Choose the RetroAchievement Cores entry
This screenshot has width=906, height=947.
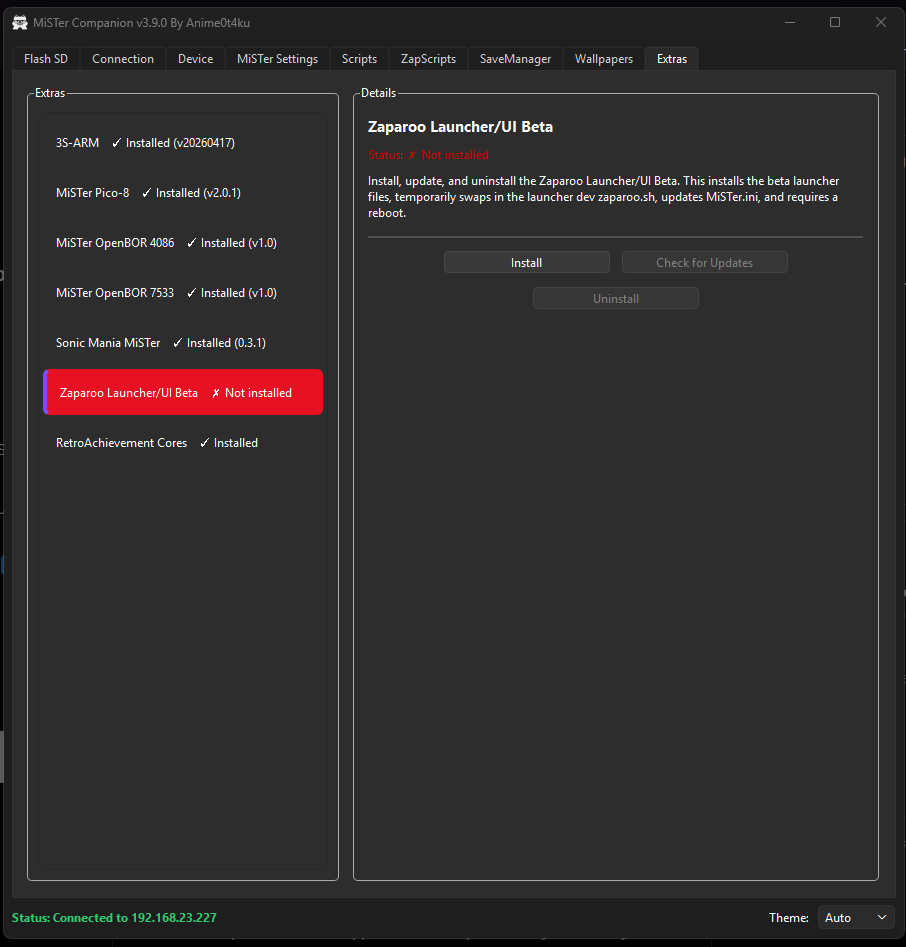(183, 443)
